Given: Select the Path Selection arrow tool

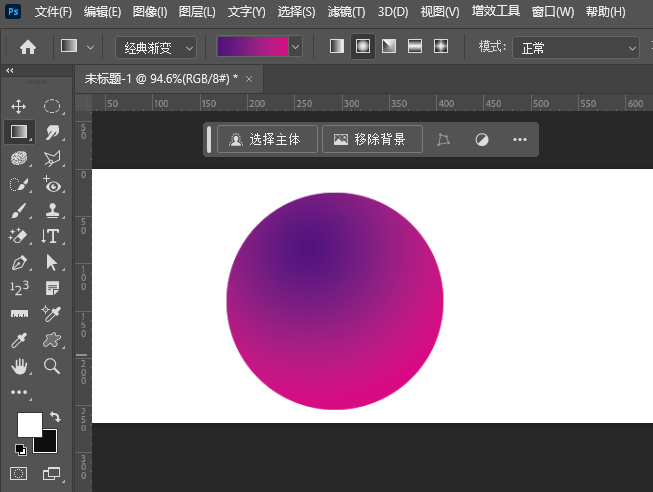Looking at the screenshot, I should click(x=52, y=262).
